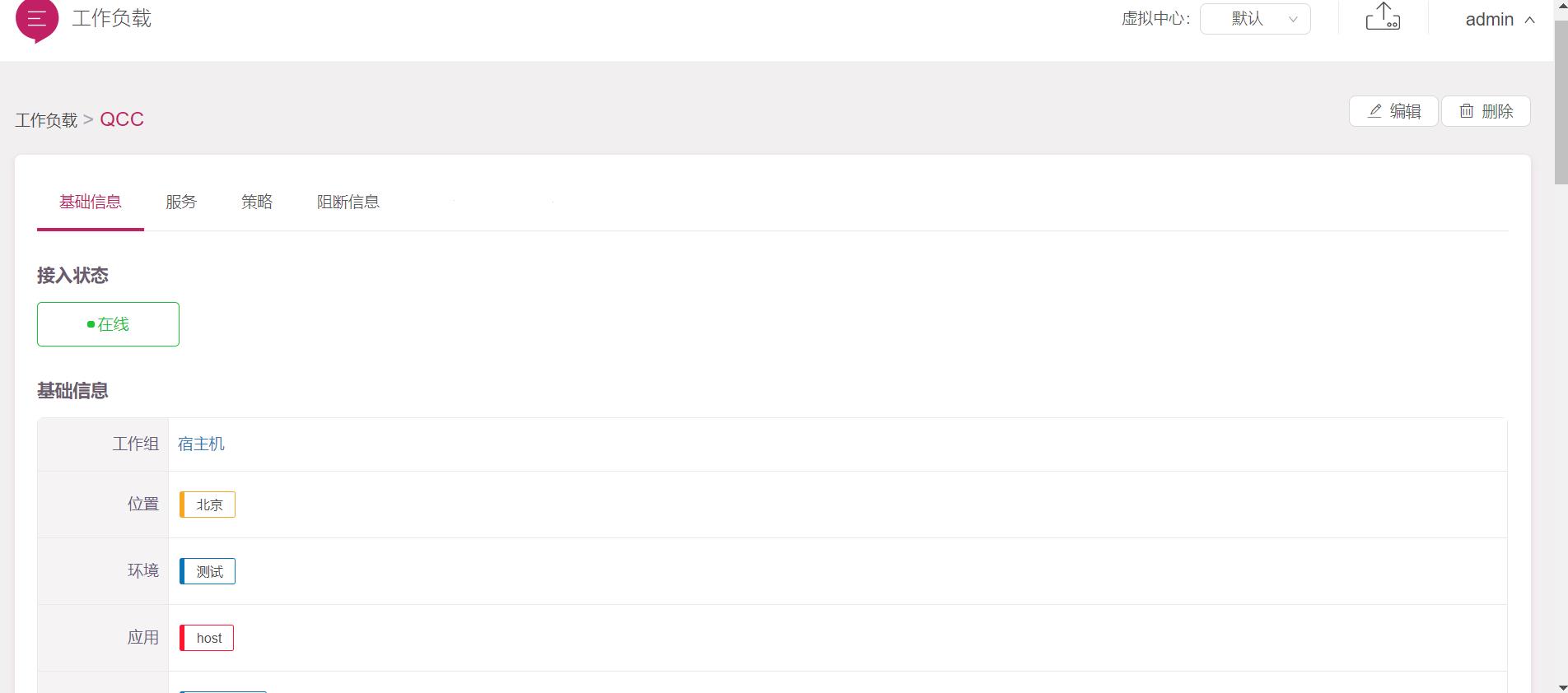The width and height of the screenshot is (1568, 693).
Task: Switch to the 策略 tab
Action: click(257, 202)
